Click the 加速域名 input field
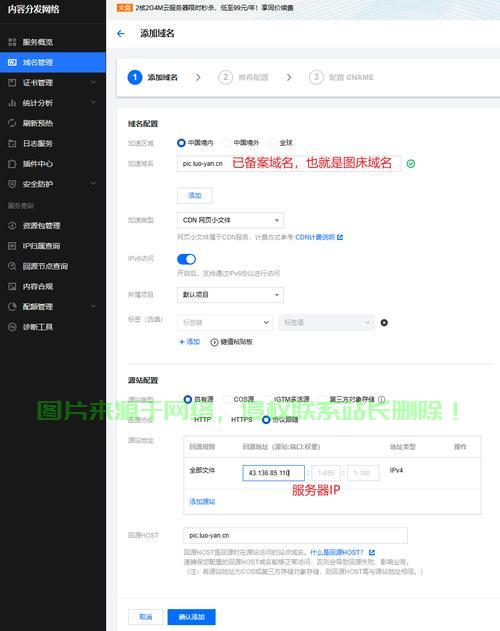The width and height of the screenshot is (500, 631). pyautogui.click(x=289, y=163)
